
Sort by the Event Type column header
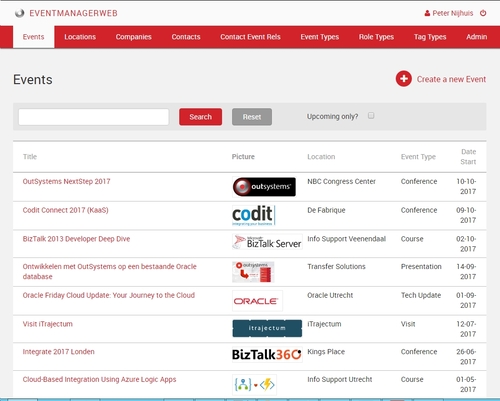pos(418,157)
